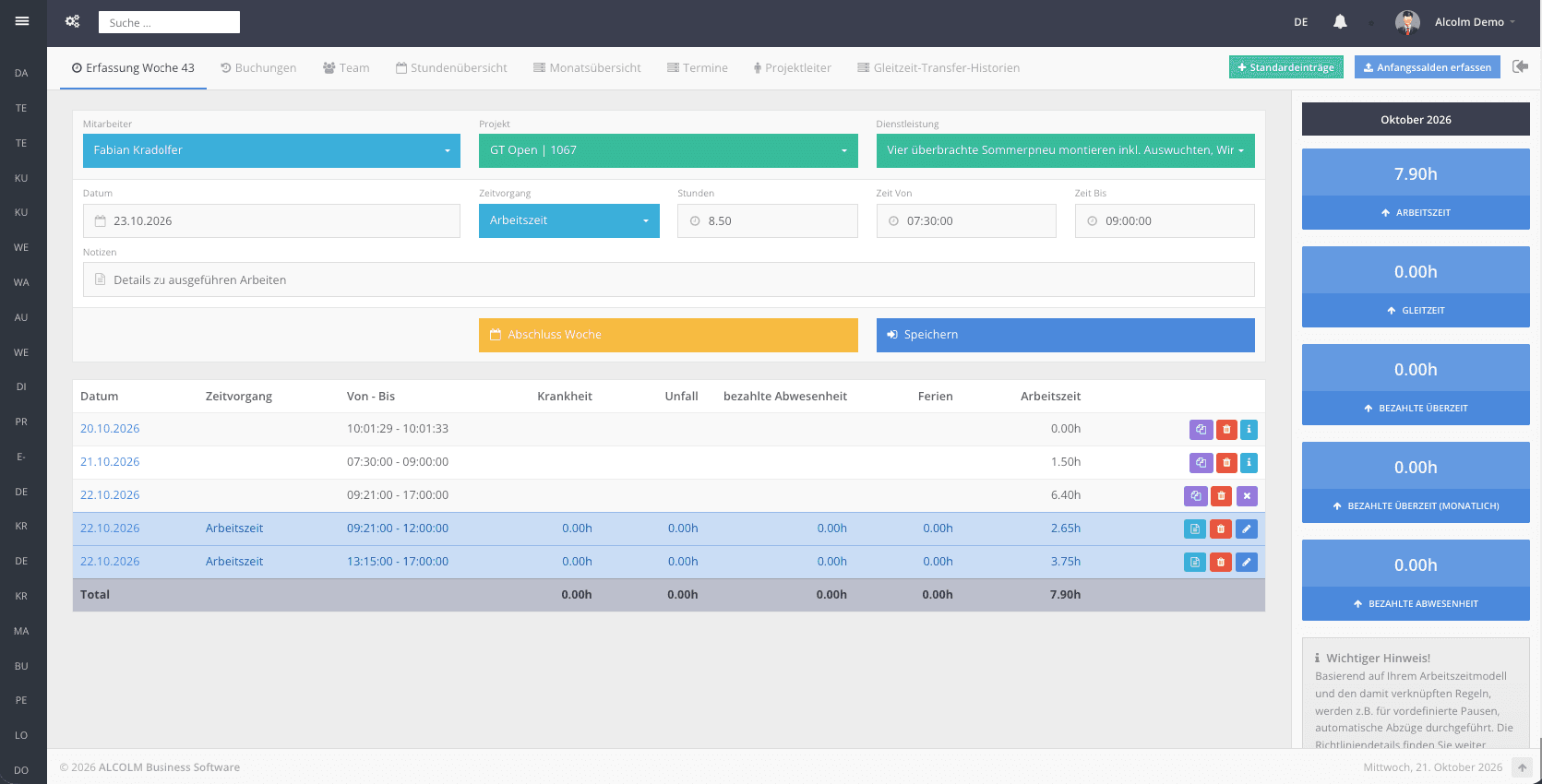This screenshot has width=1542, height=784.
Task: Open the Team tab
Action: coord(346,68)
